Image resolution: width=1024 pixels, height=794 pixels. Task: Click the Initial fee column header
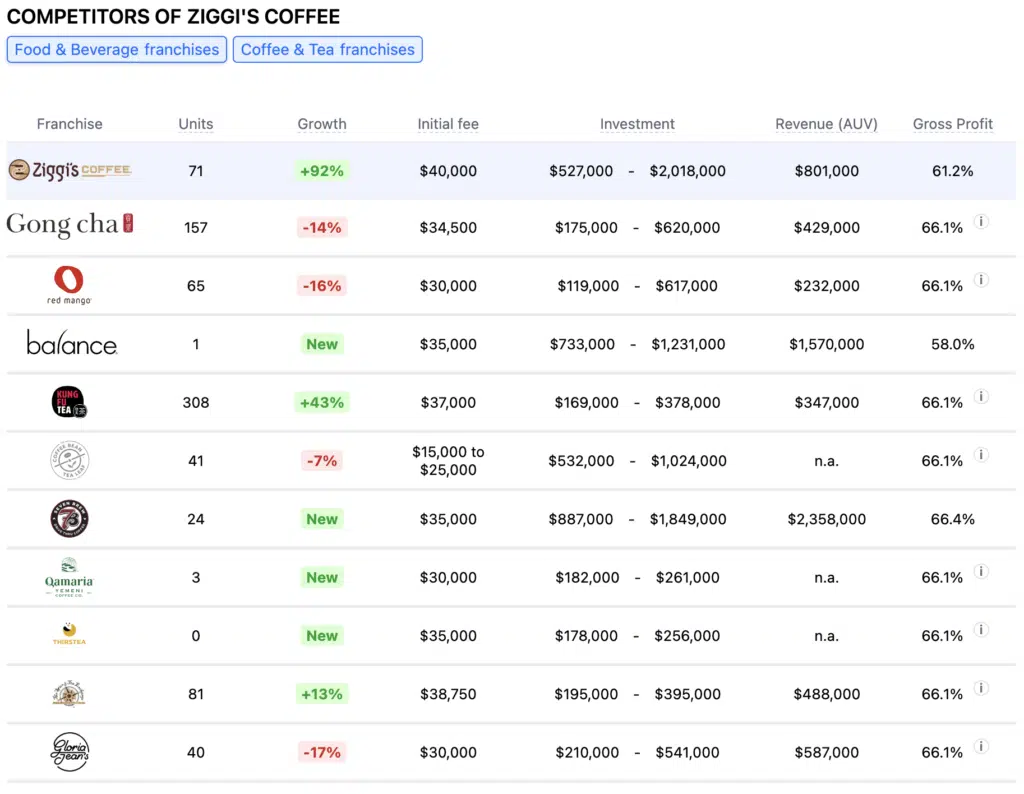448,124
